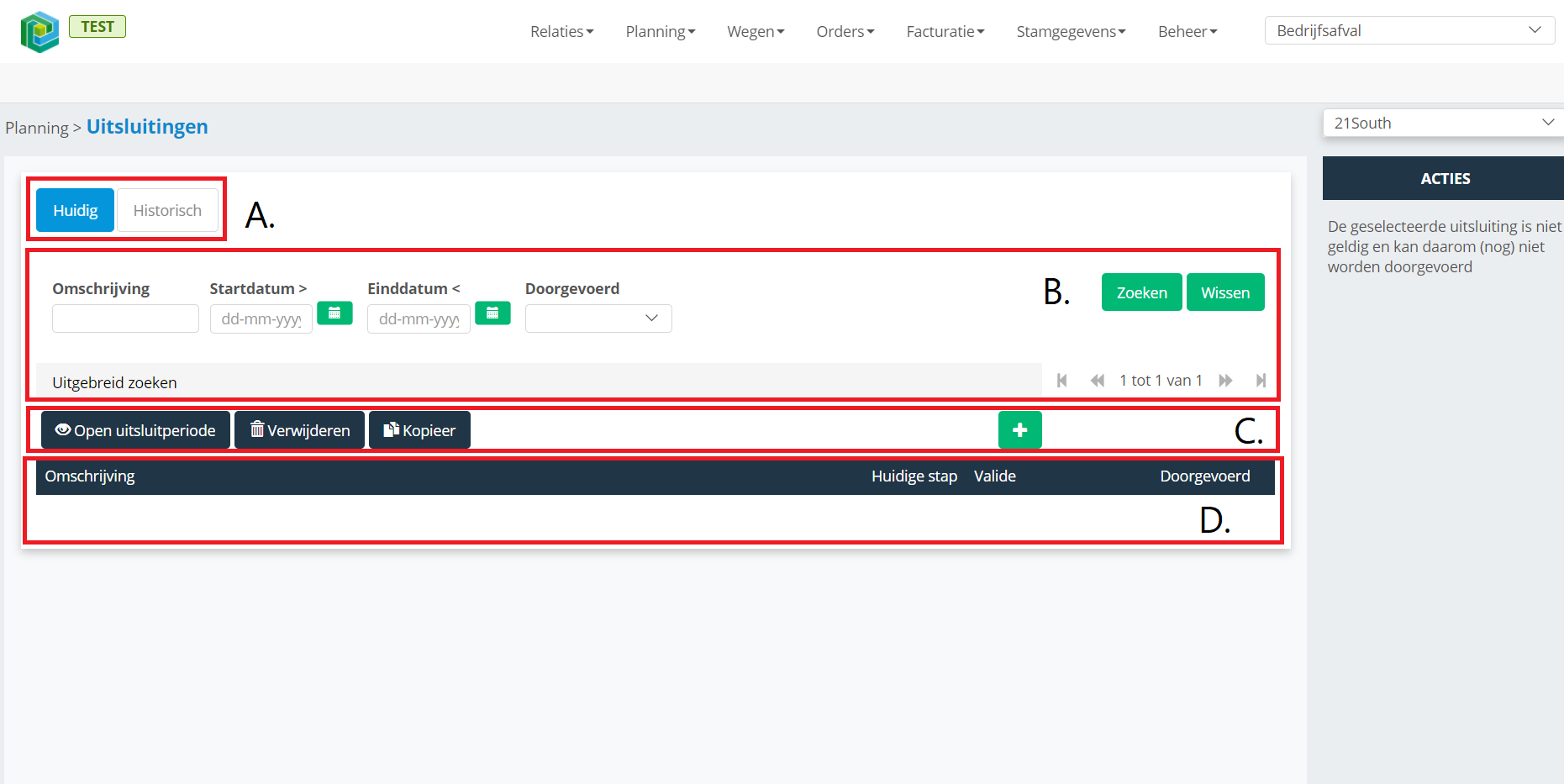Click the Planning breadcrumb link
Image resolution: width=1564 pixels, height=784 pixels.
[x=37, y=128]
